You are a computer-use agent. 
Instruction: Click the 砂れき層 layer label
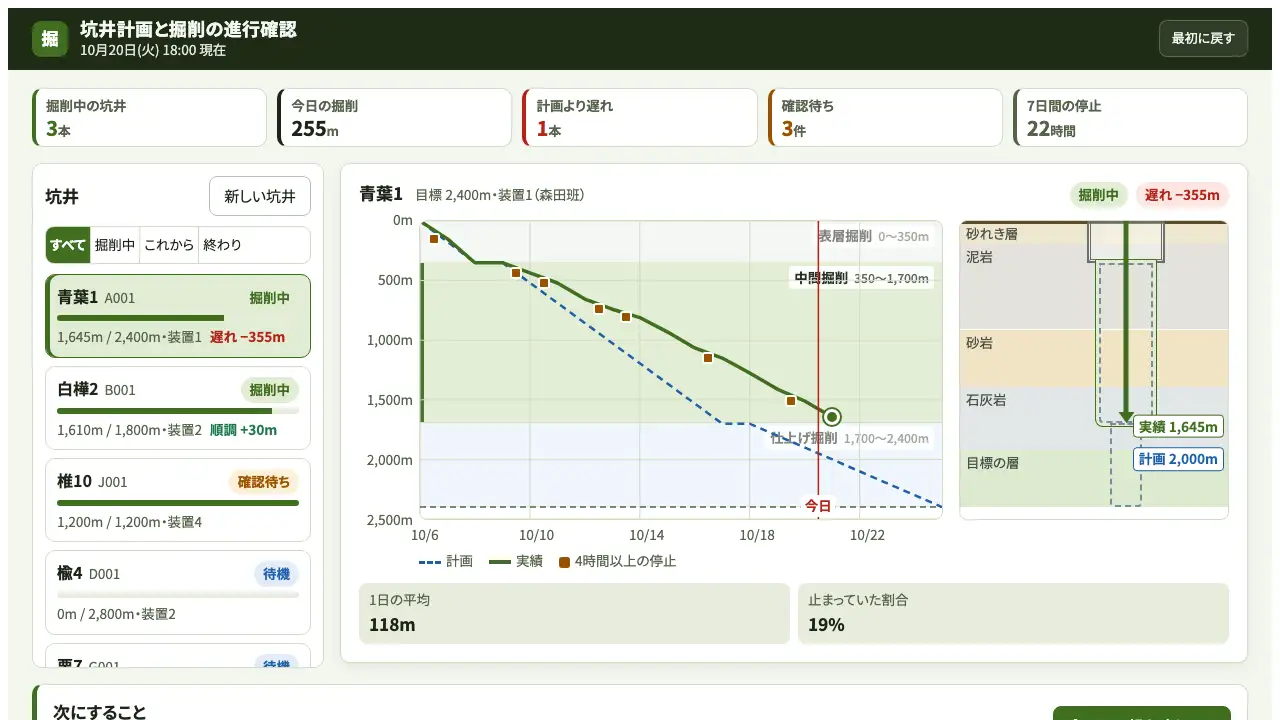(x=991, y=234)
